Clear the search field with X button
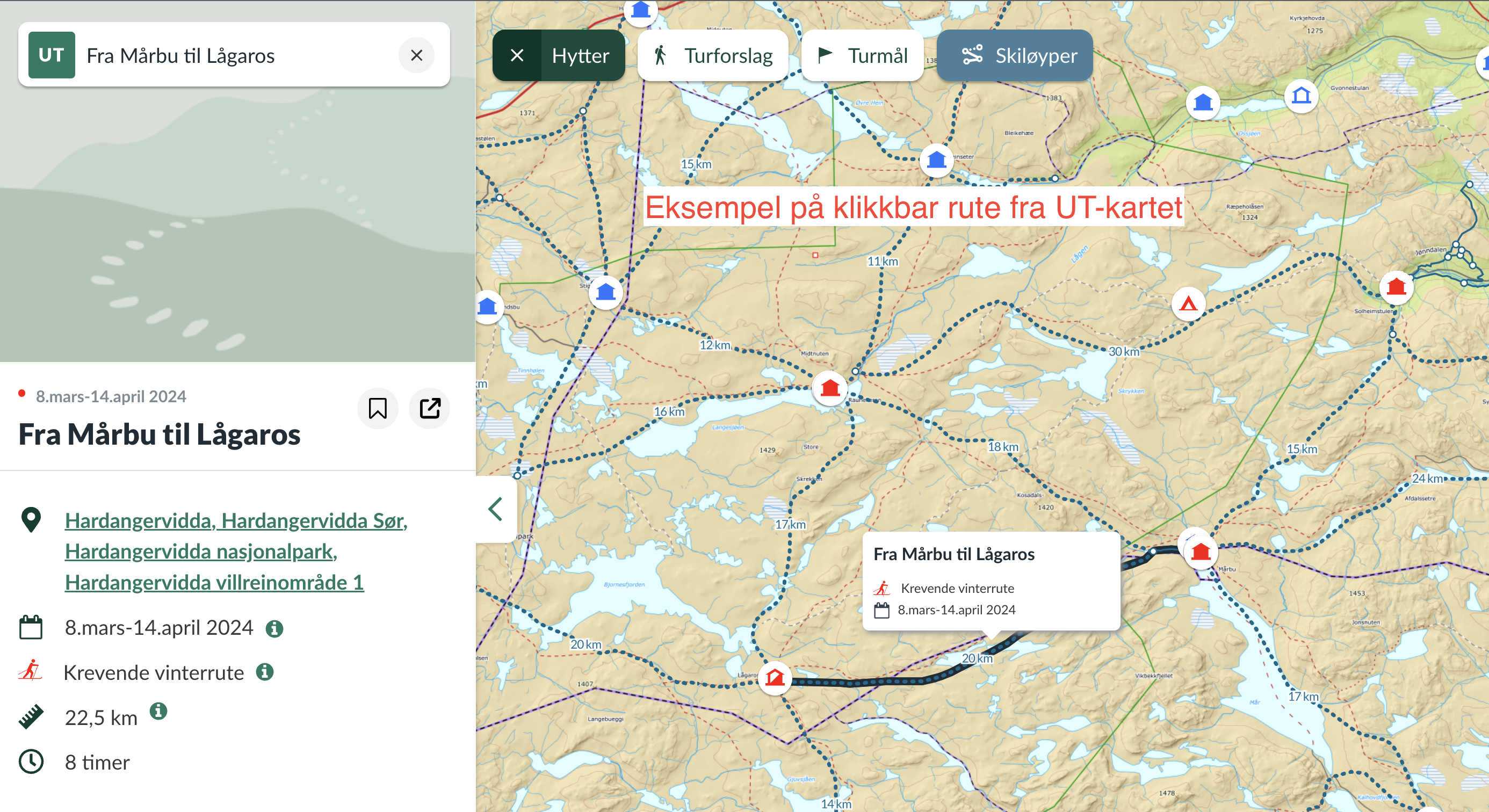The width and height of the screenshot is (1489, 812). pos(416,55)
